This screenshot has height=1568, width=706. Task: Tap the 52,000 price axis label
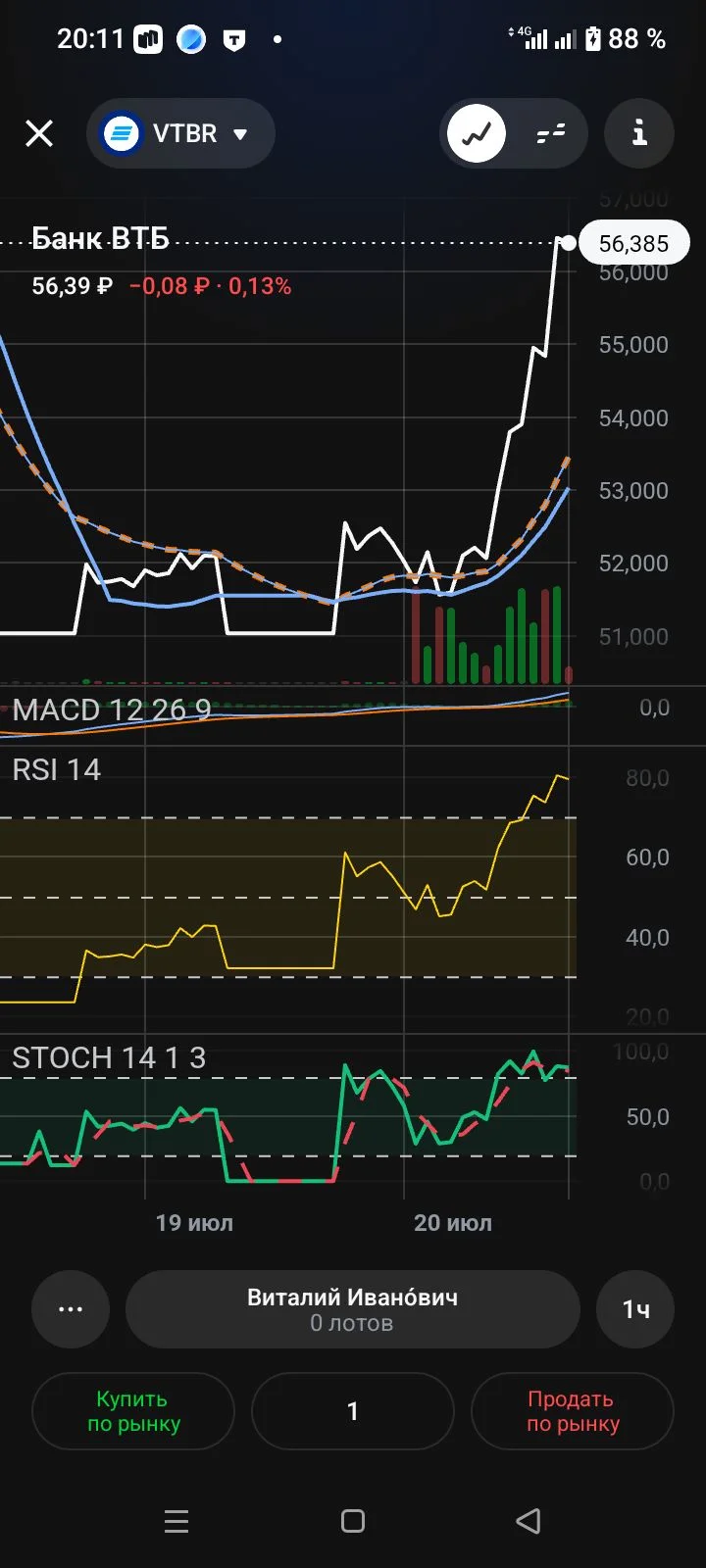pos(633,563)
